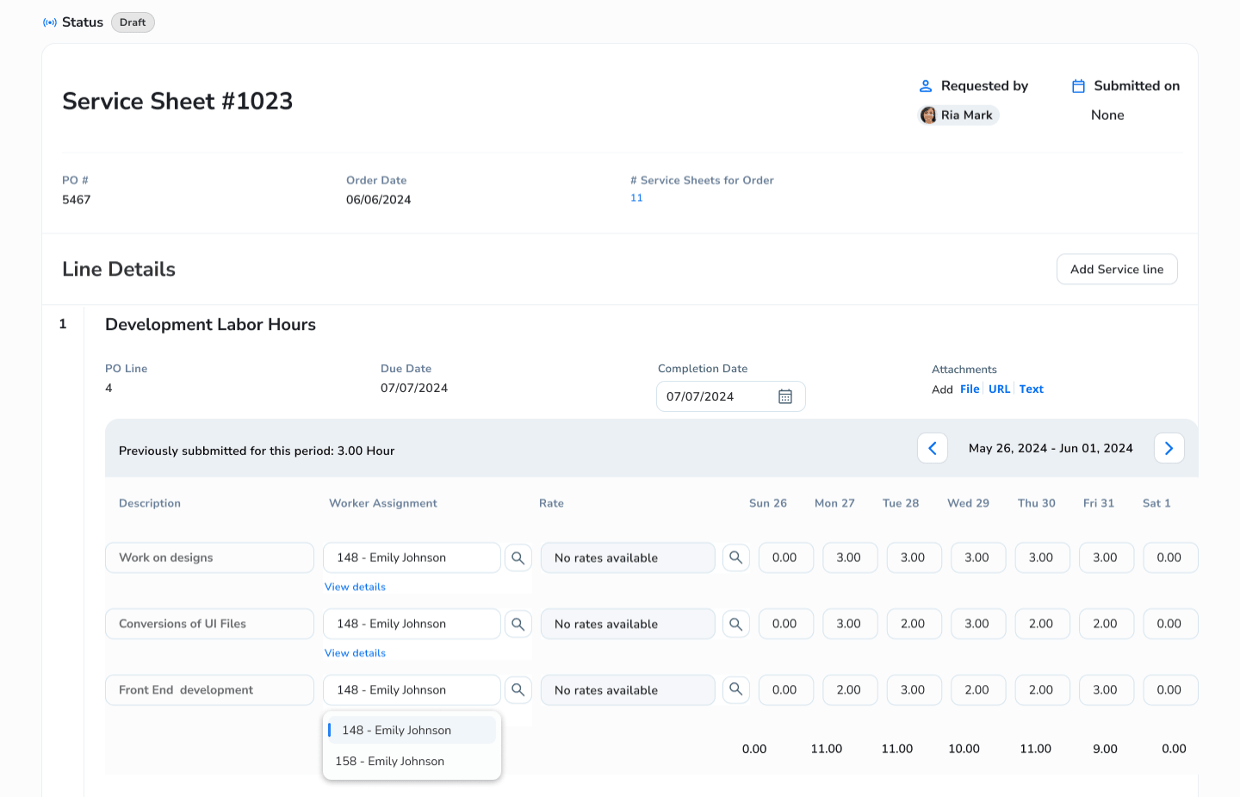Screen dimensions: 1240x798
Task: Edit Mon 27 hours for Work on designs
Action: pos(850,558)
